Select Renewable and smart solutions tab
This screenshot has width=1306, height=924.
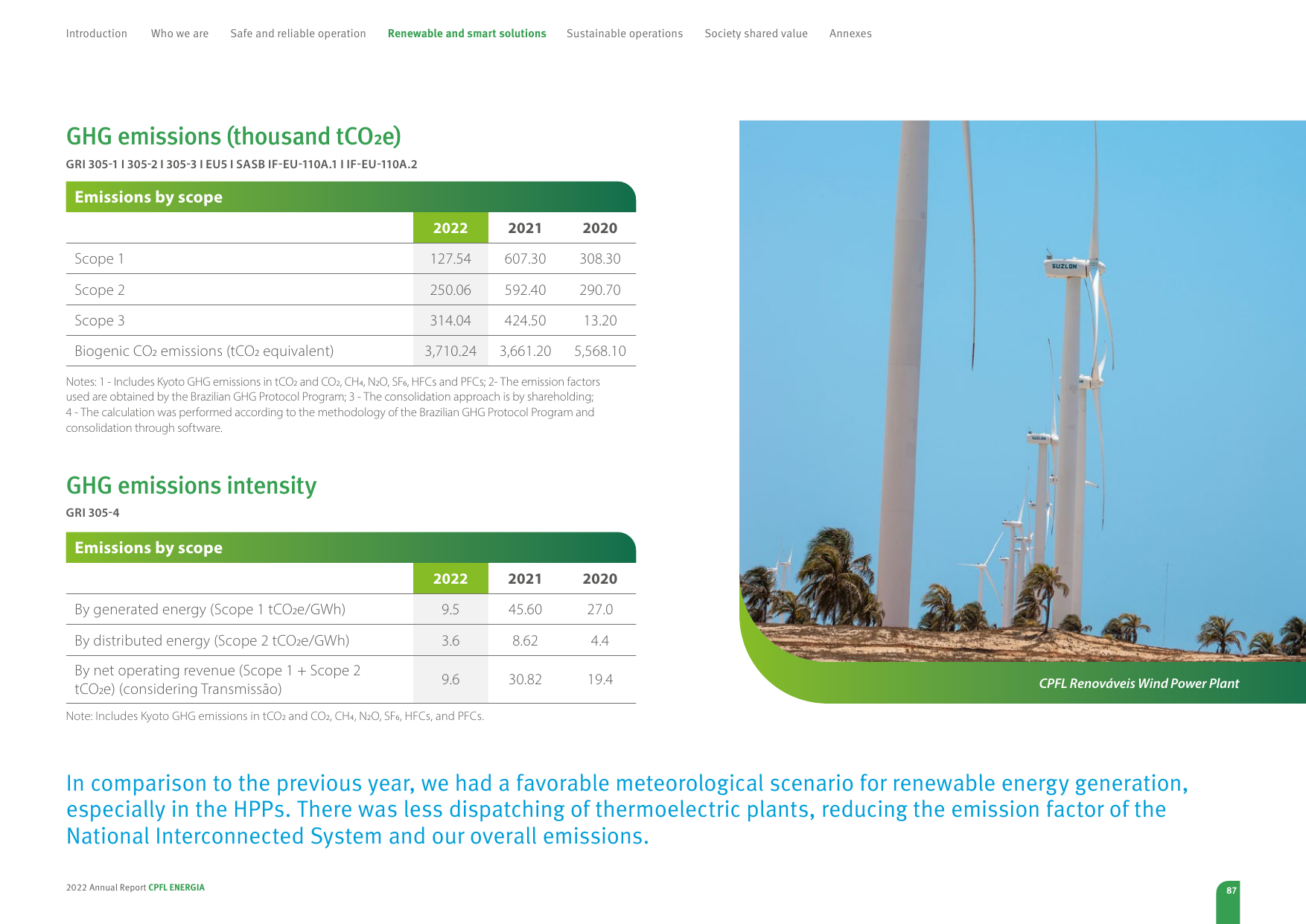pos(467,34)
